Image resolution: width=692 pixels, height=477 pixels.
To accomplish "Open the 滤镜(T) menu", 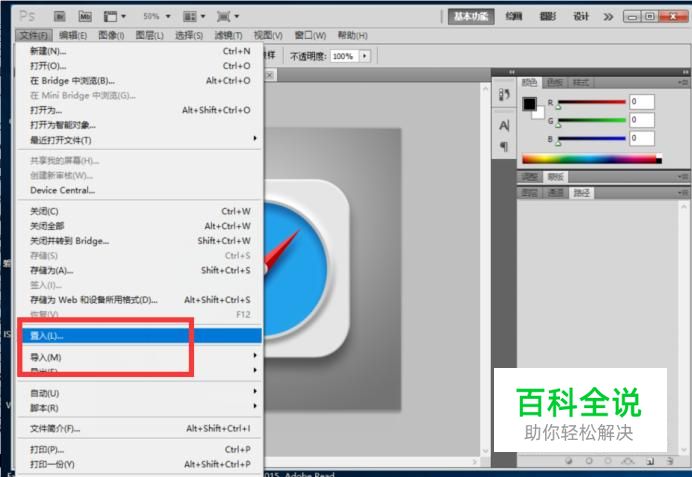I will 228,35.
